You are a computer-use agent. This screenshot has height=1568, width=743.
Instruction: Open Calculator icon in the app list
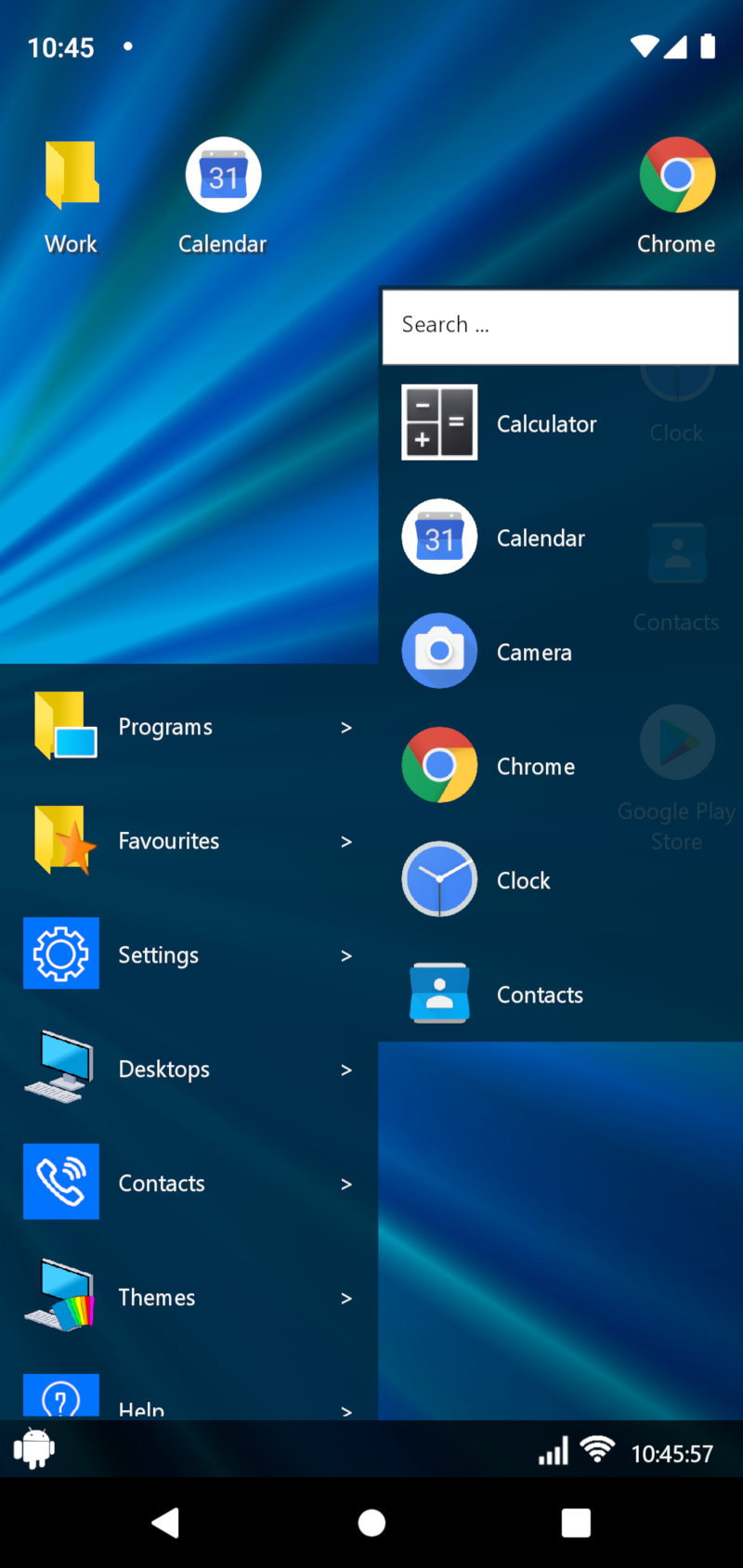tap(439, 422)
